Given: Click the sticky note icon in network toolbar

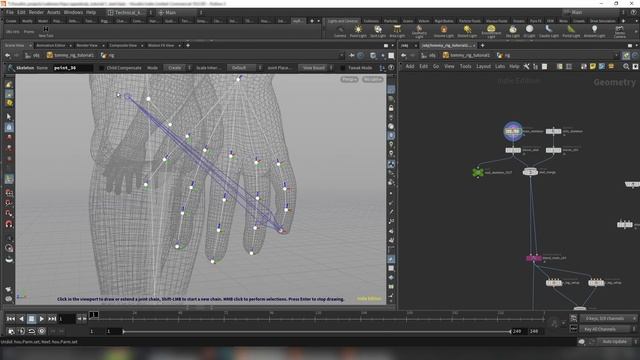Looking at the screenshot, I should click(593, 67).
